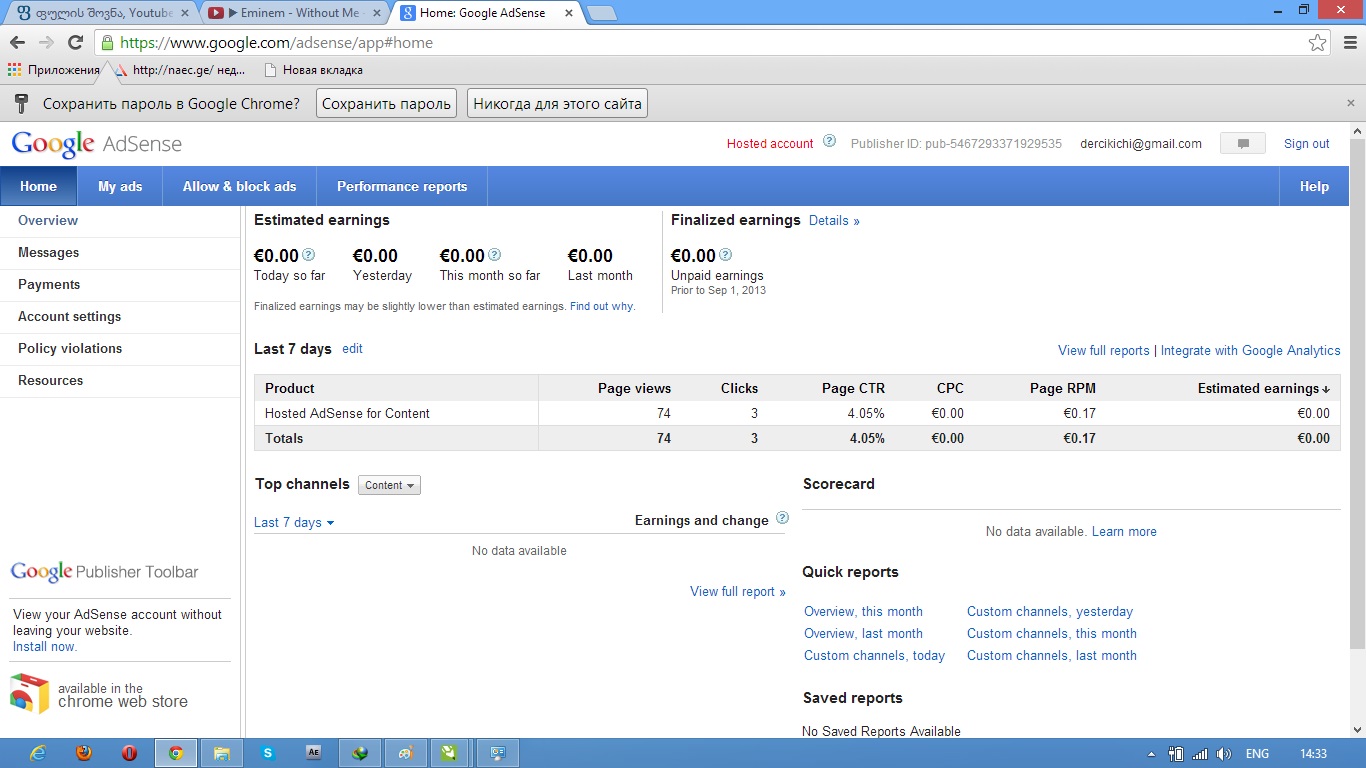Click the help icon beside Finalized earnings amount
Screen dimensions: 1366x768
point(725,255)
